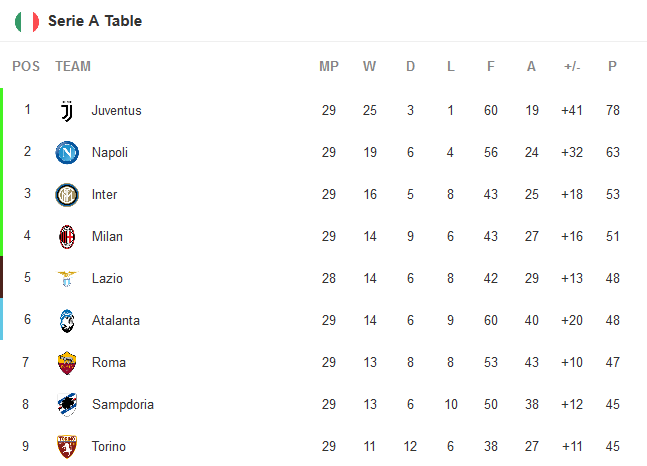Click the +/- goal difference header
647x466 pixels.
pos(572,67)
